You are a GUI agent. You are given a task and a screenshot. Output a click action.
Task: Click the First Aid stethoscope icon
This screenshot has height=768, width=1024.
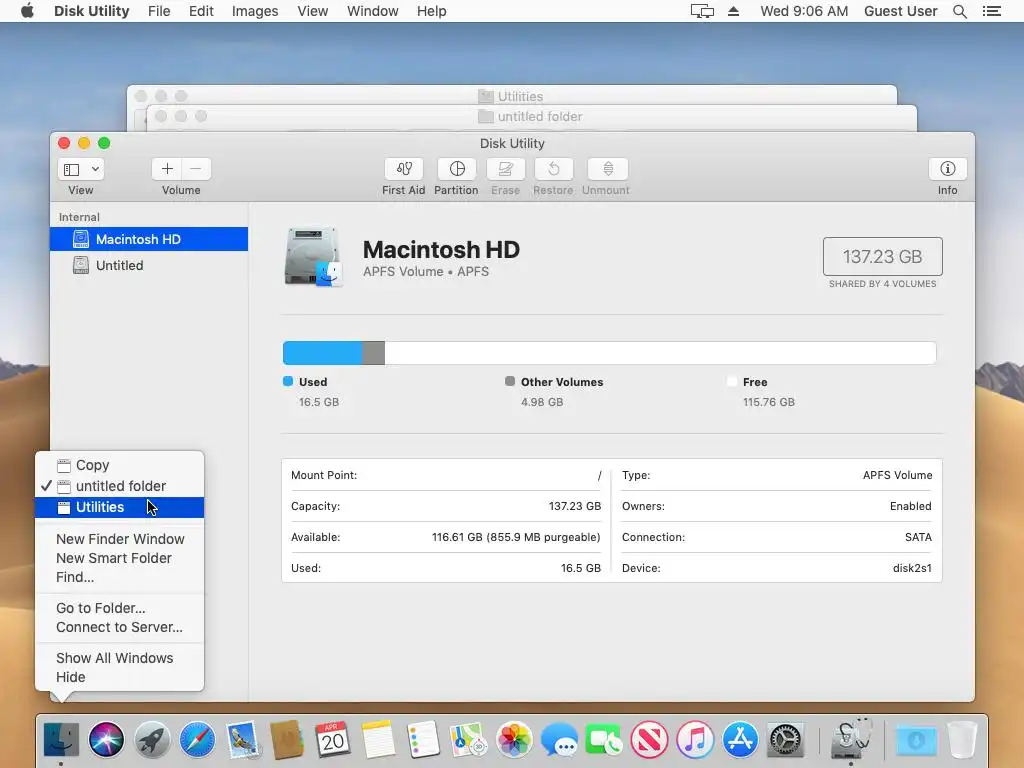(404, 169)
